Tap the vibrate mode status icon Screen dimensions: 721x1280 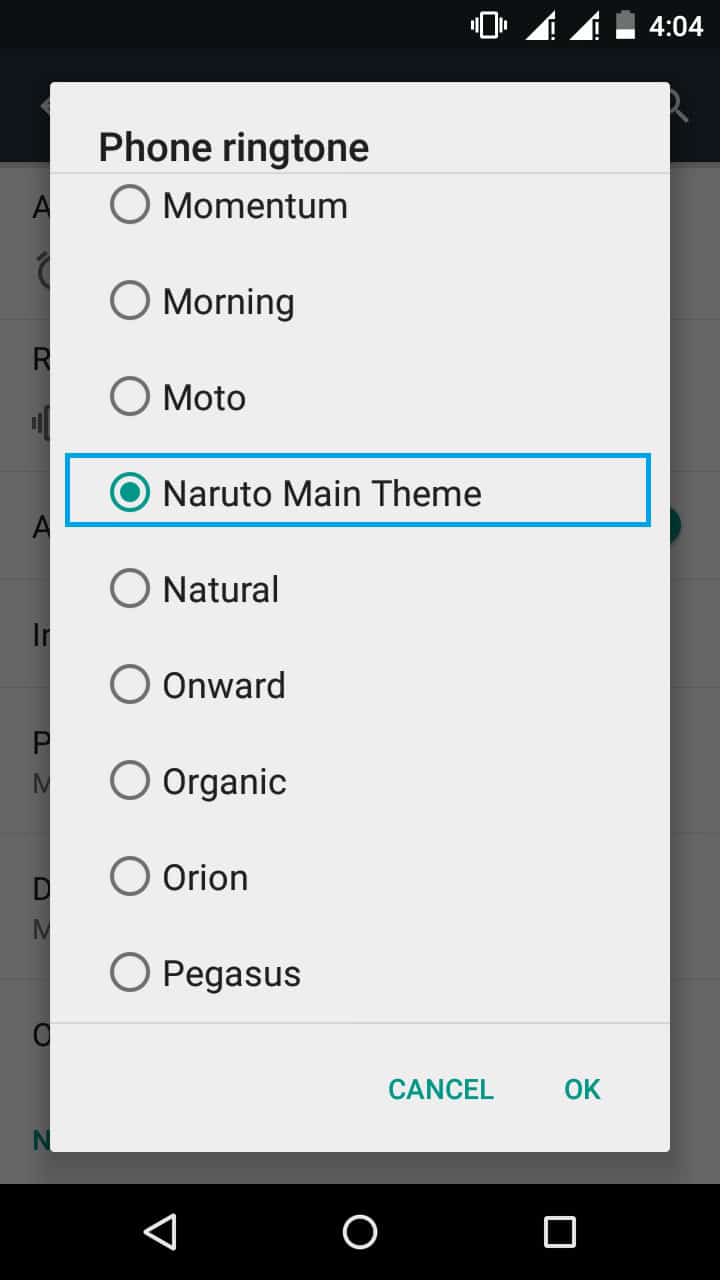point(489,26)
